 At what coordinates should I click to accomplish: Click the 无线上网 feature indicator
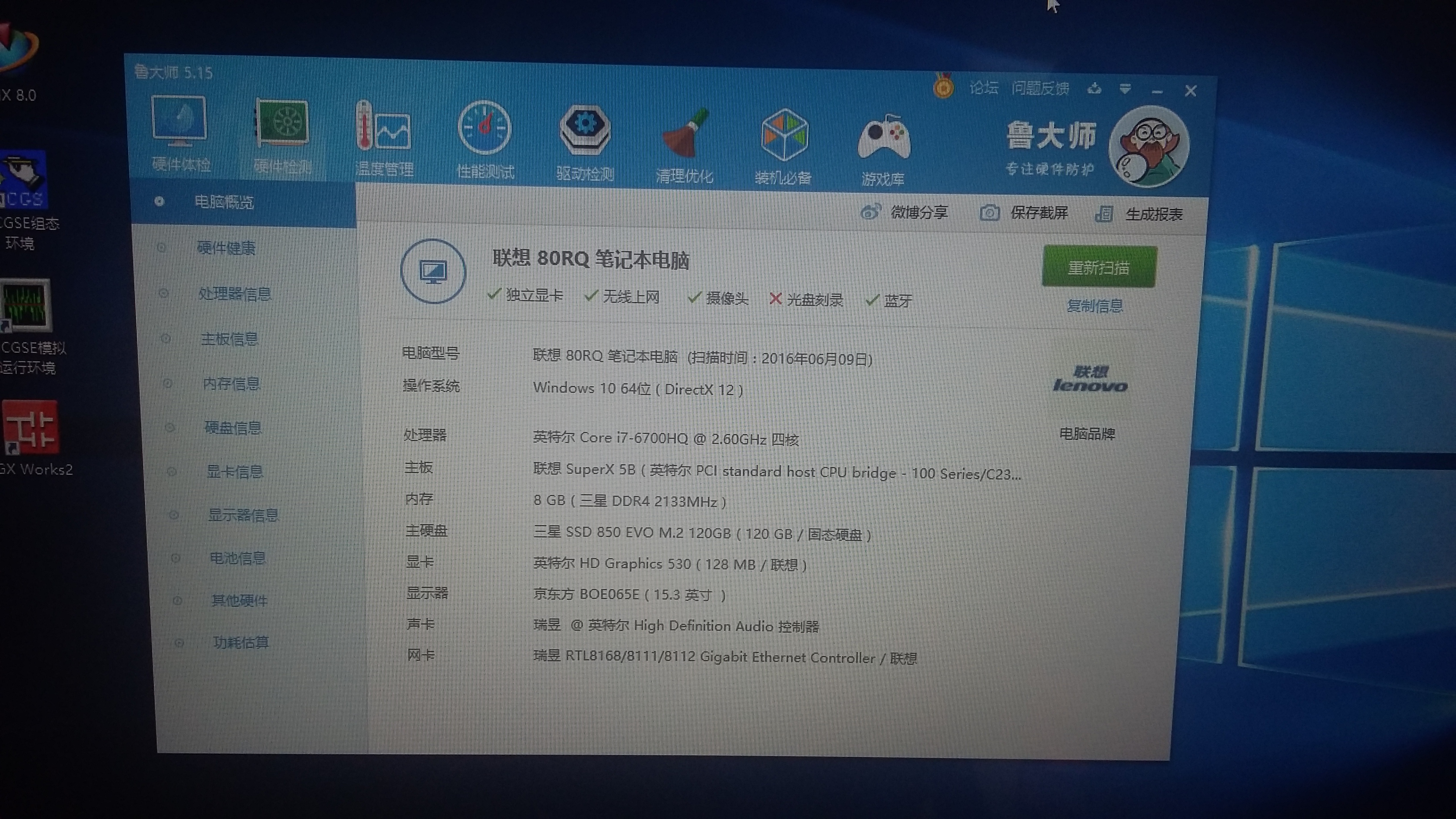(x=622, y=297)
